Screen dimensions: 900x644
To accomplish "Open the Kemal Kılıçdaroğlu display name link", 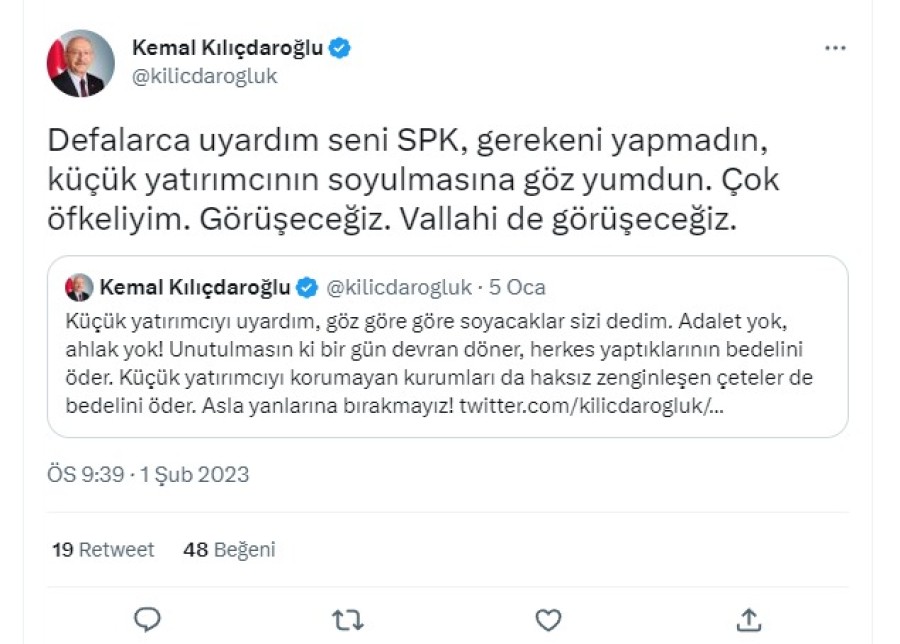I will pos(228,48).
